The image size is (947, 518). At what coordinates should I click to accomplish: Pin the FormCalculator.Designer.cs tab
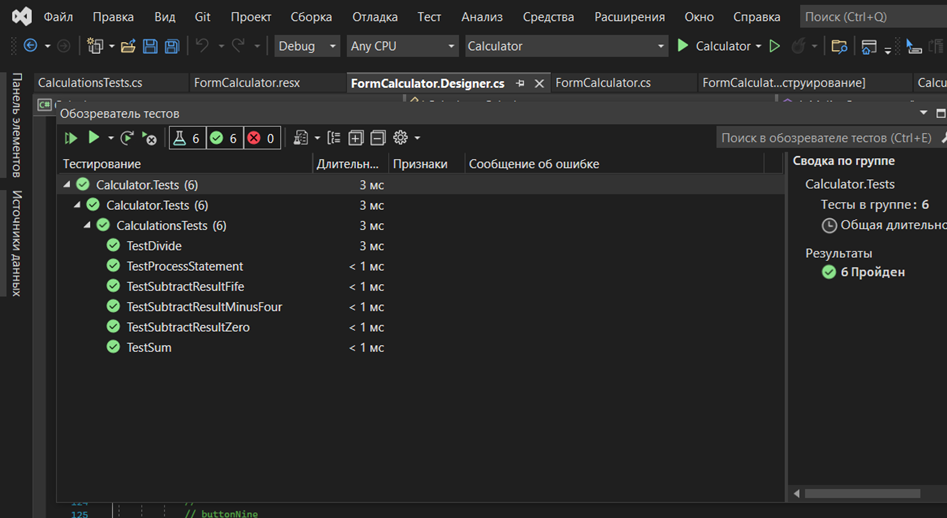point(520,83)
